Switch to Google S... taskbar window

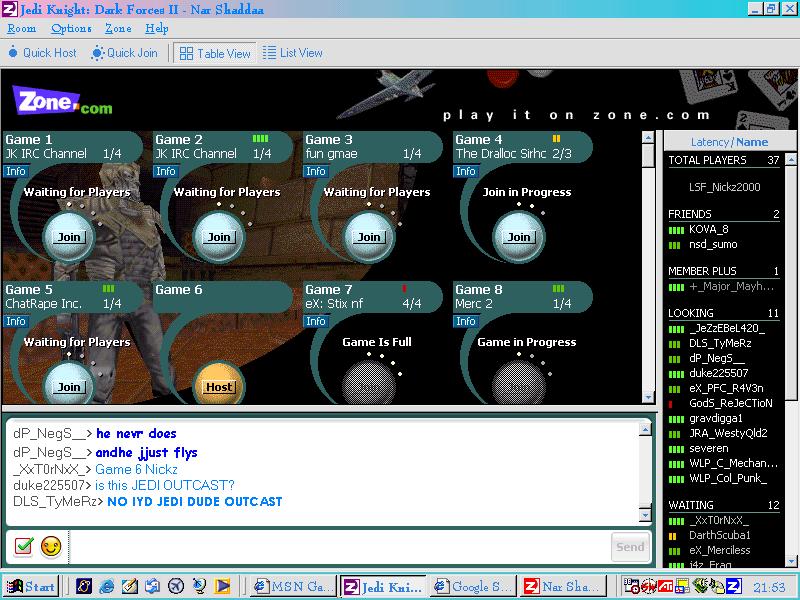coord(472,587)
